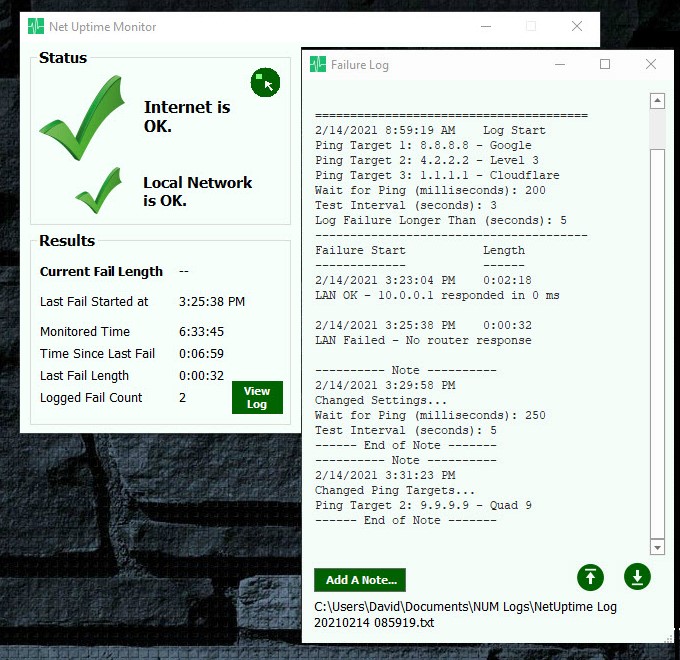
Task: Click the Failure Log scrollbar up arrow
Action: tap(657, 101)
